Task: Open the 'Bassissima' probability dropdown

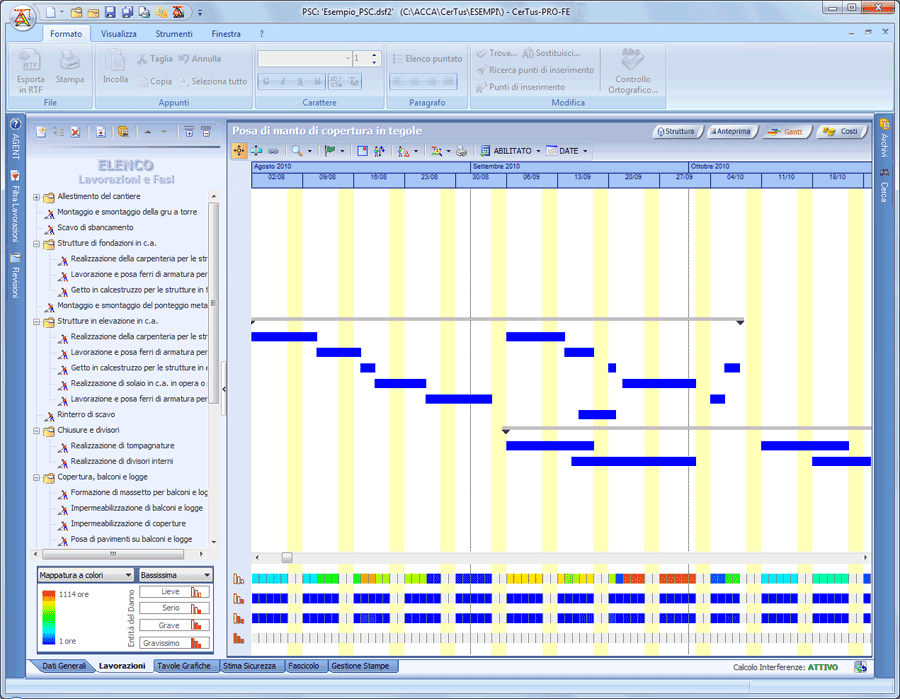Action: click(x=176, y=575)
